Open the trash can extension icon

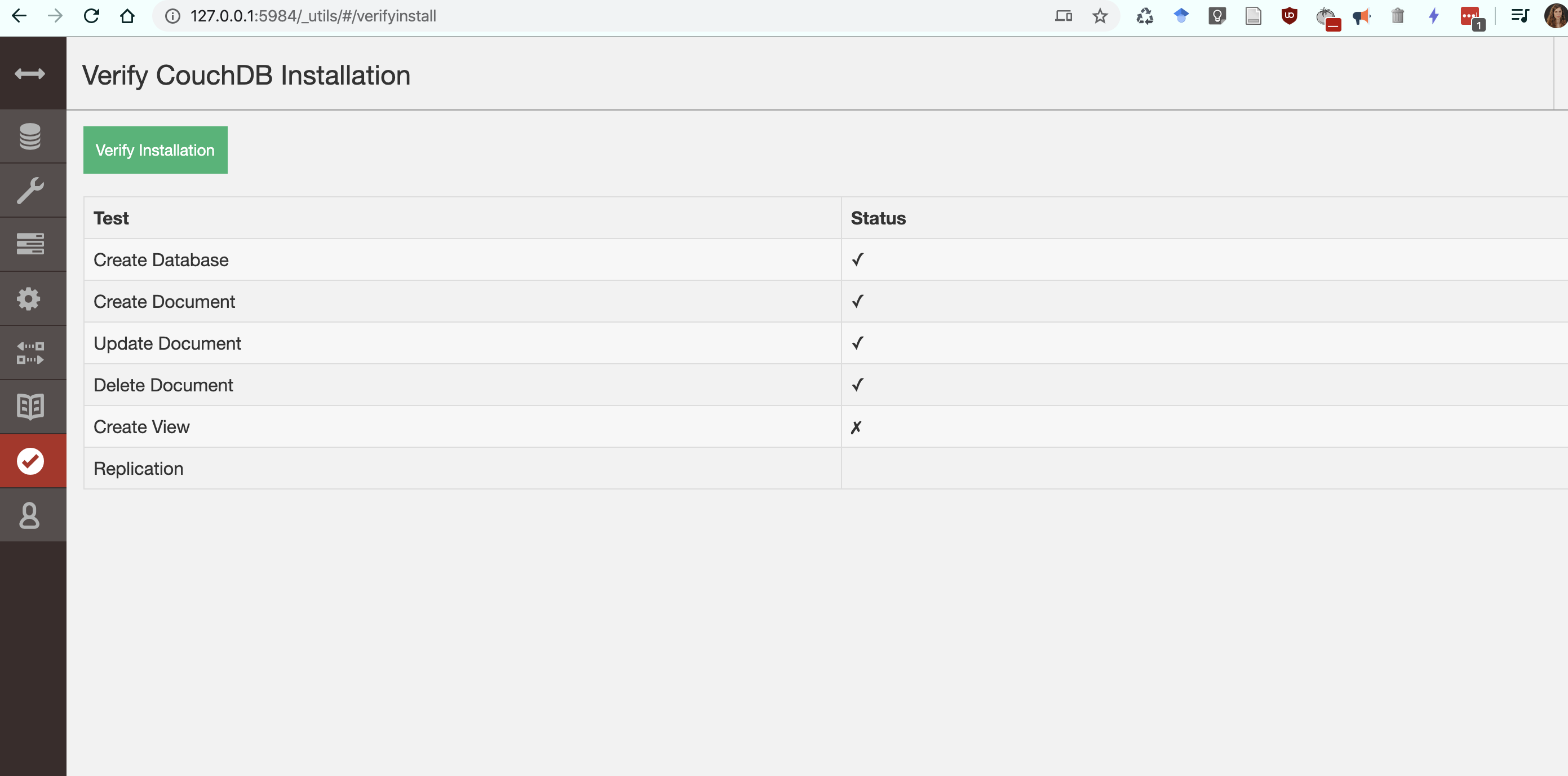tap(1398, 16)
